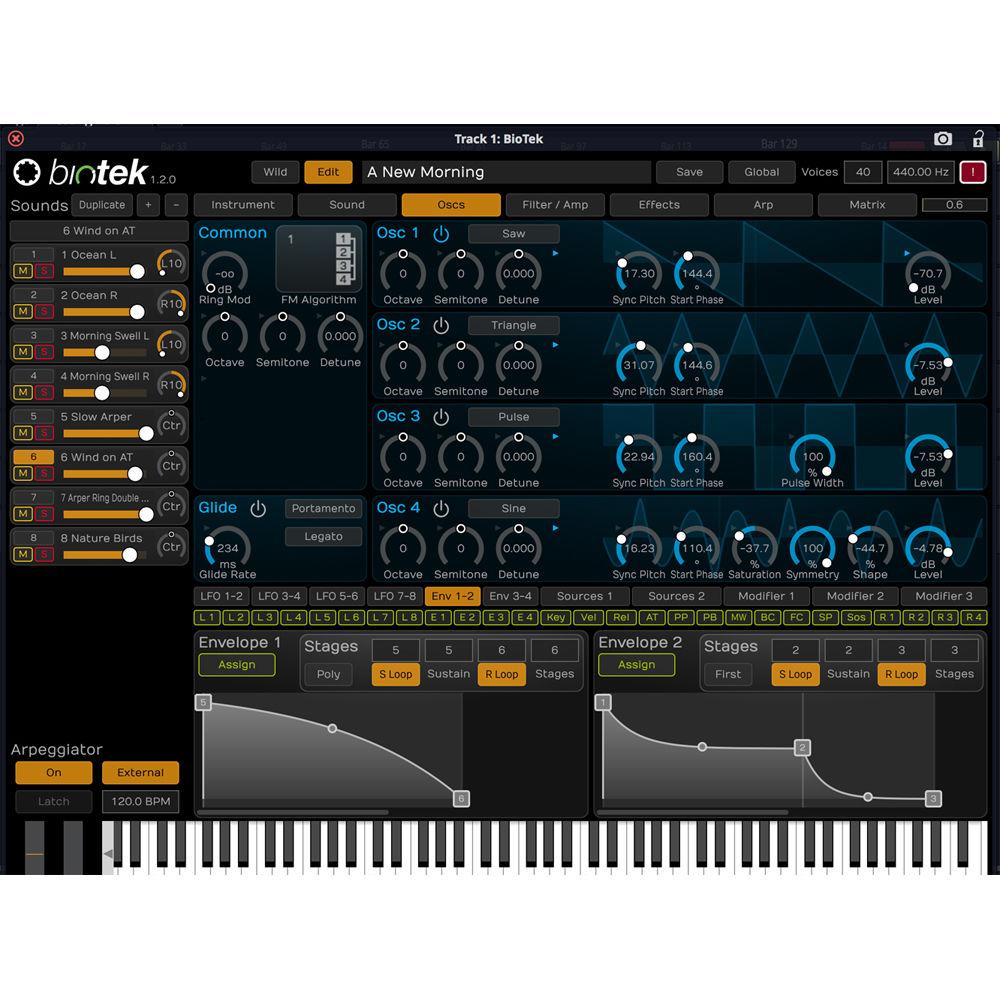1000x1000 pixels.
Task: Click Assign under Envelope 1
Action: point(236,665)
